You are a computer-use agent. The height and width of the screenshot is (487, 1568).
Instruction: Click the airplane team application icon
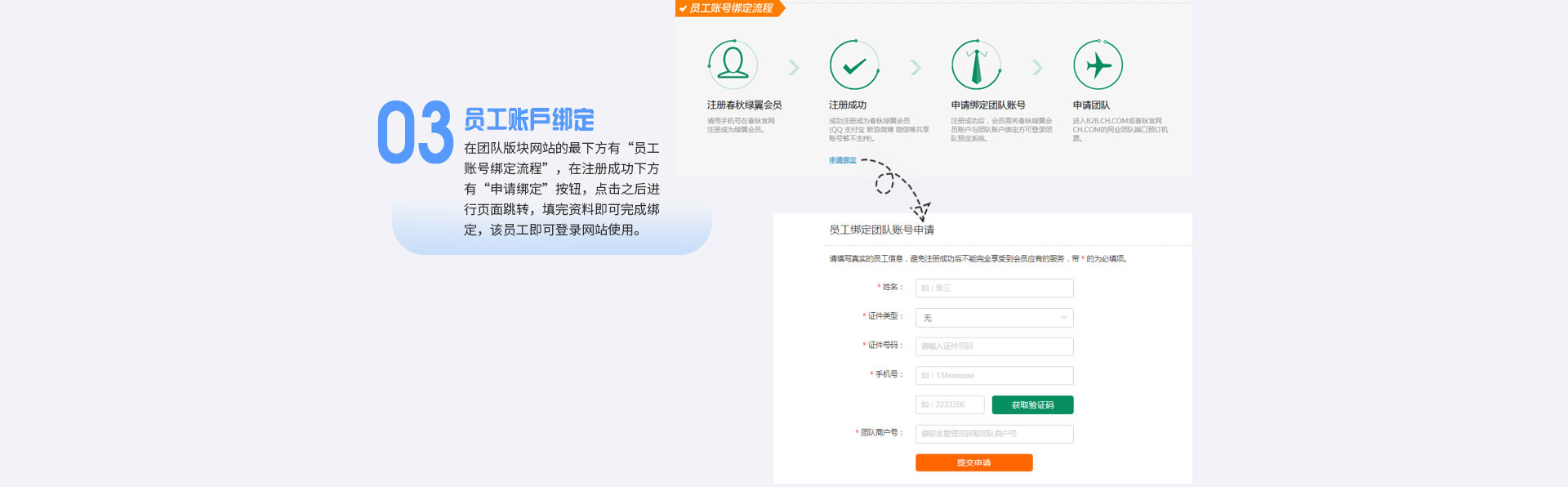1098,65
